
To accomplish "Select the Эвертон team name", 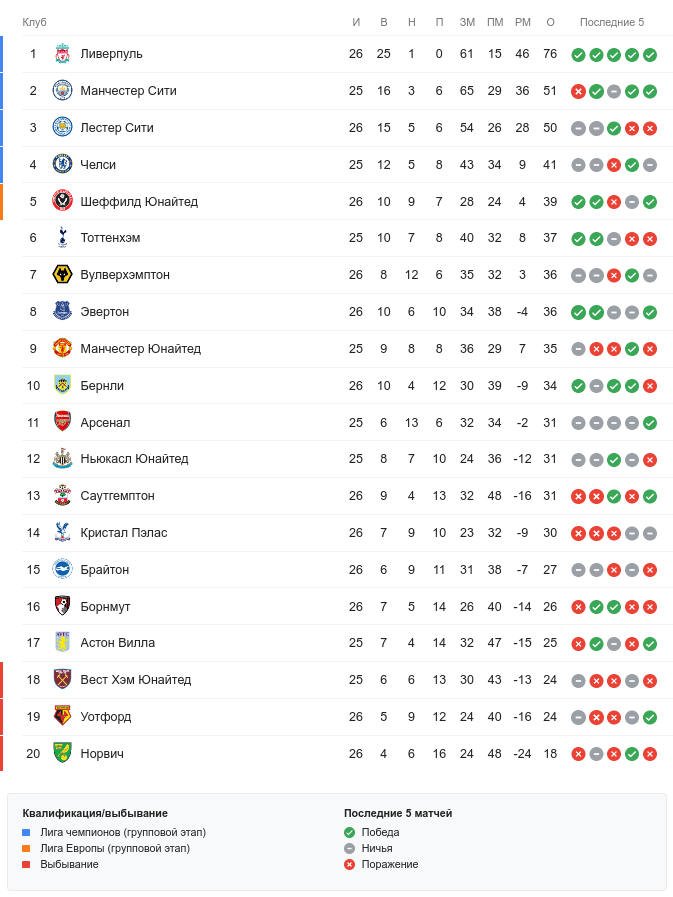I will (105, 312).
